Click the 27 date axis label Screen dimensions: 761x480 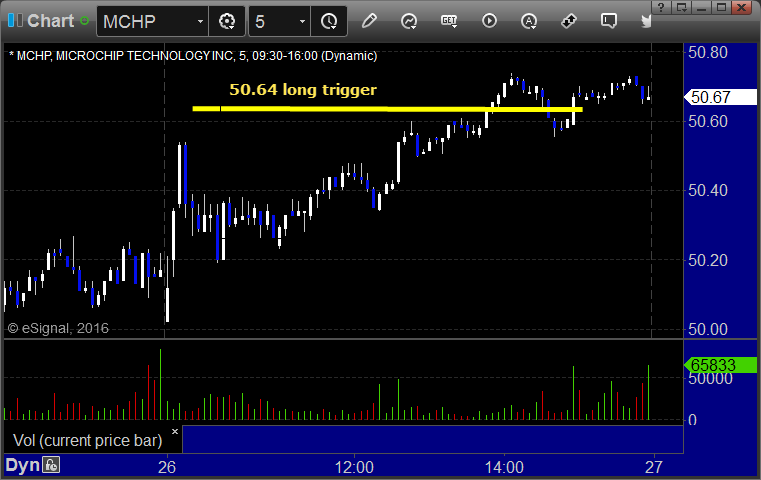(x=653, y=467)
